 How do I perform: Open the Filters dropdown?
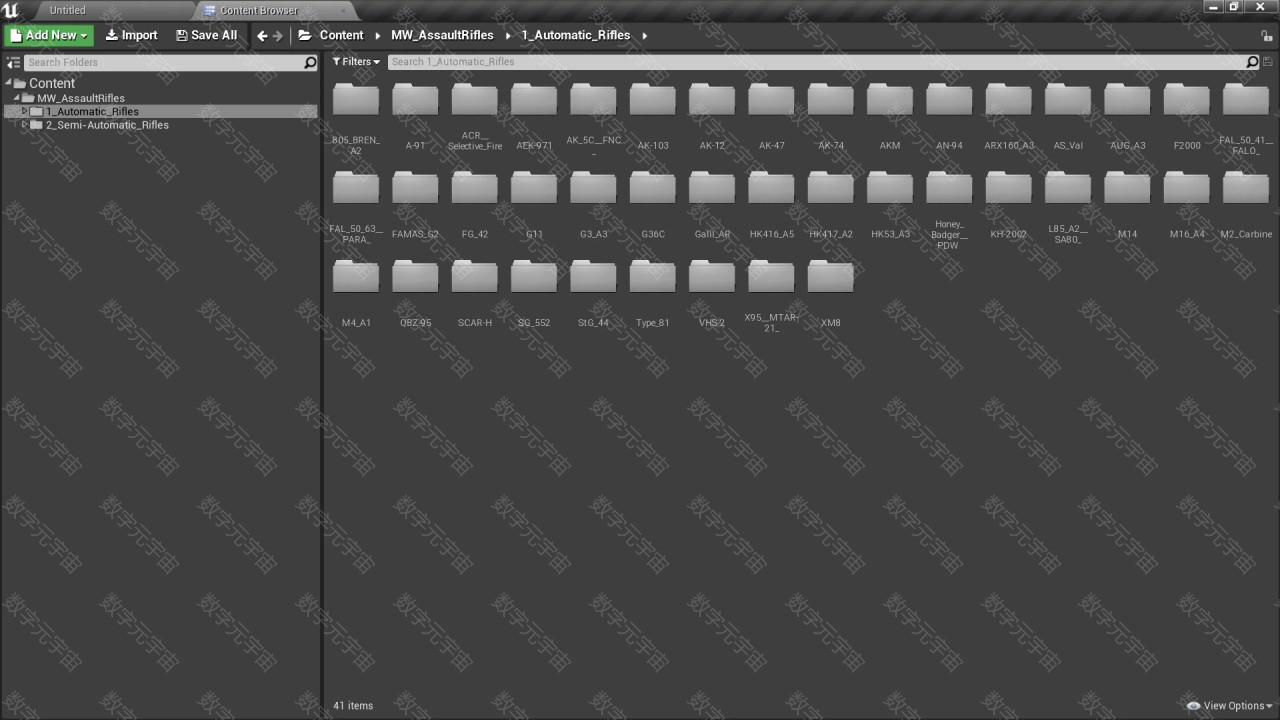tap(356, 62)
